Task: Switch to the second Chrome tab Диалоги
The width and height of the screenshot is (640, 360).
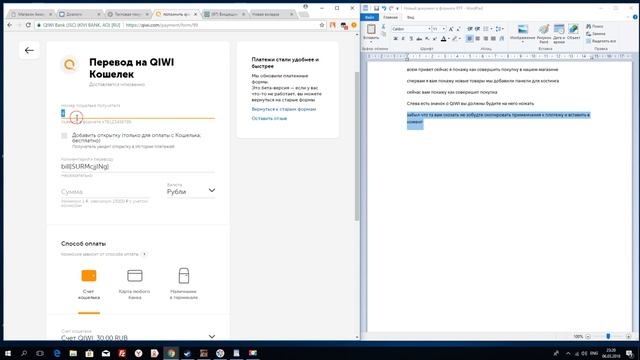Action: pos(79,14)
